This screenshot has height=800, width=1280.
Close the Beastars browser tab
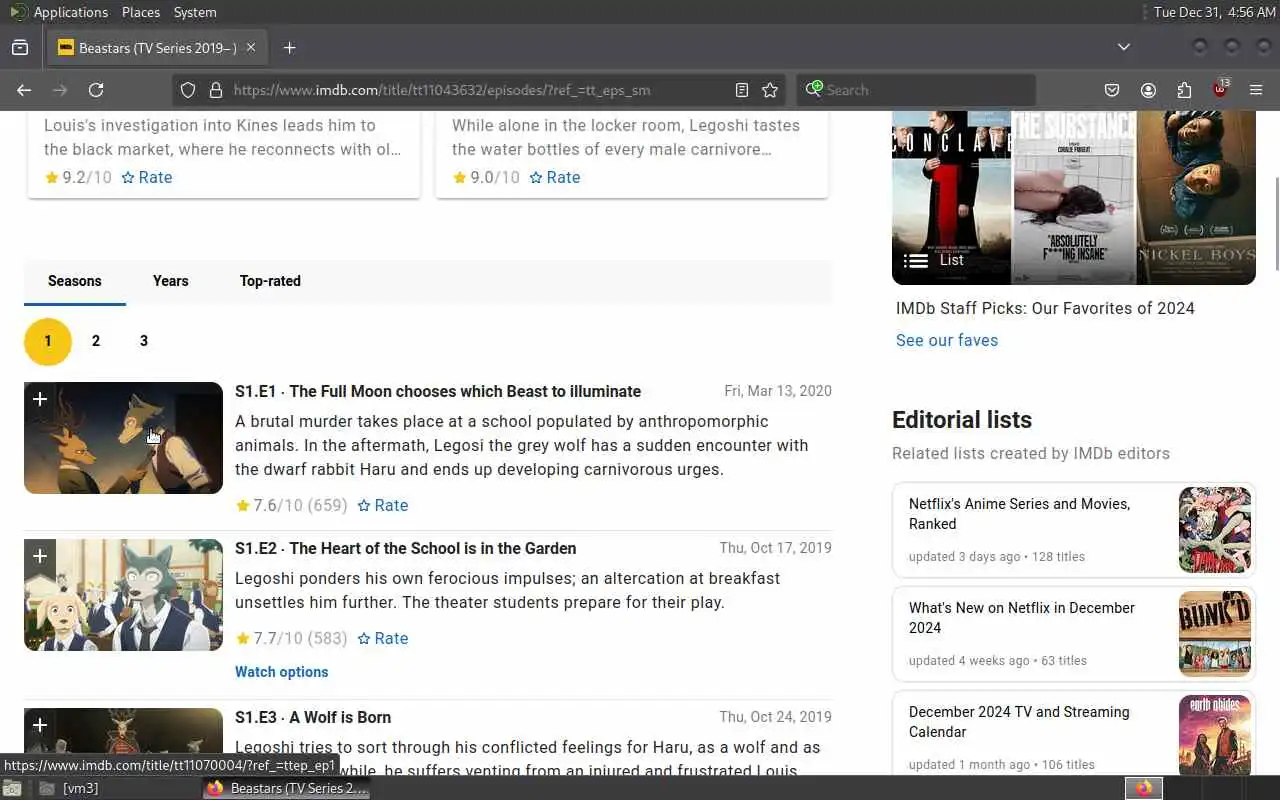251,47
